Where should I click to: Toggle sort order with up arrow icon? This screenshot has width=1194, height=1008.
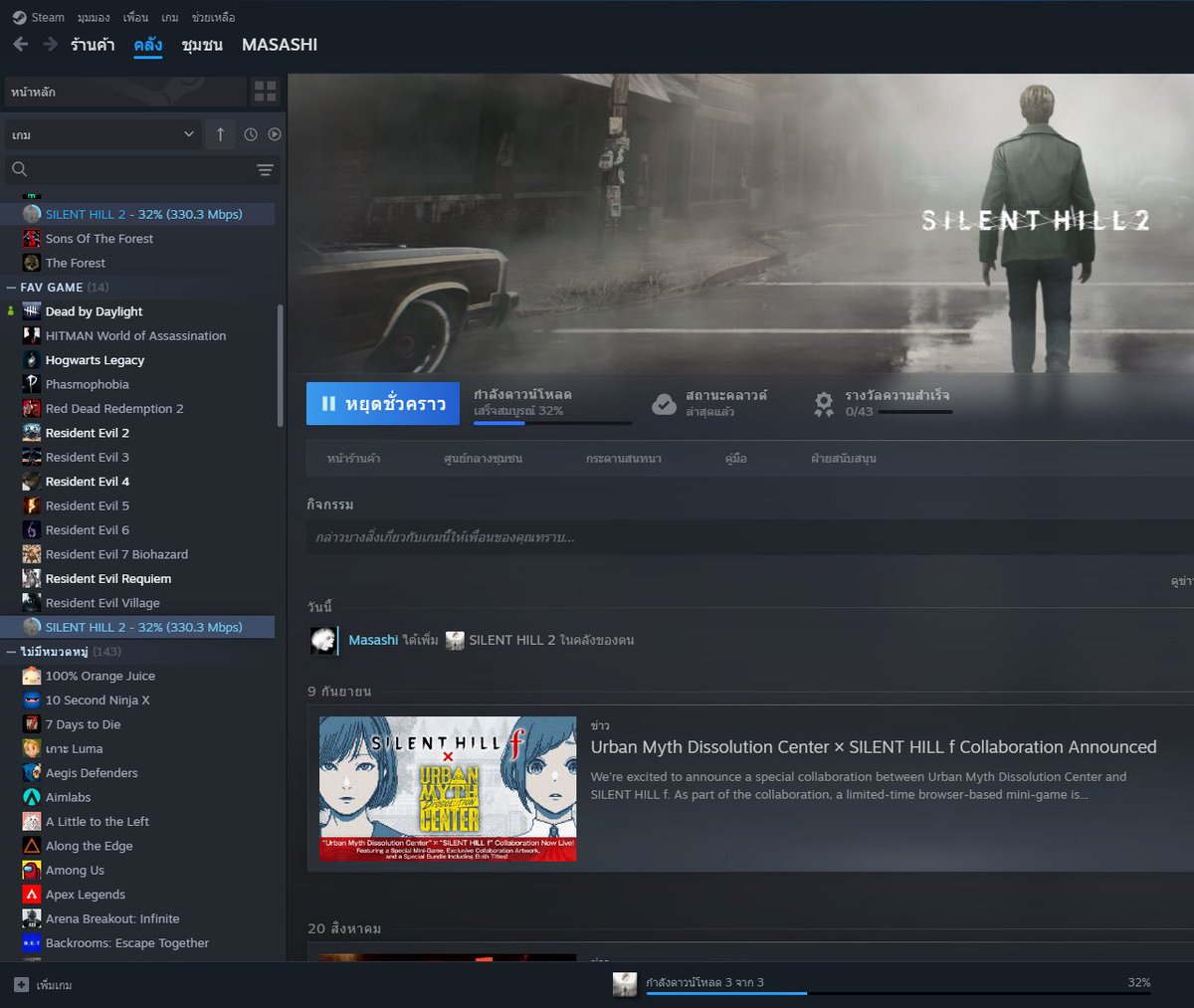pos(220,134)
